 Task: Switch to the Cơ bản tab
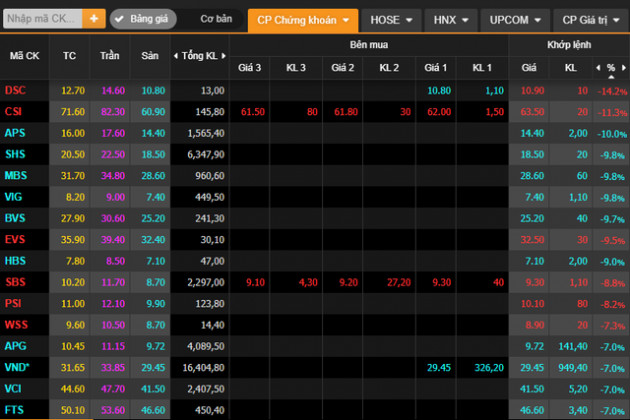216,19
